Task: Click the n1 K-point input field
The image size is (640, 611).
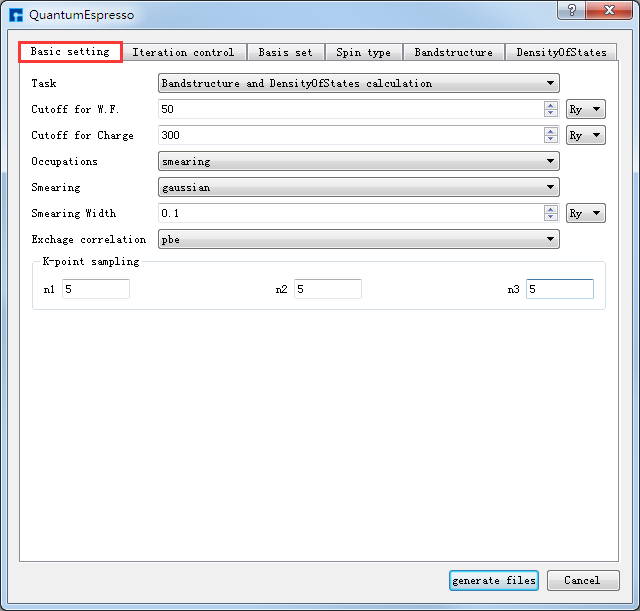Action: [x=96, y=289]
